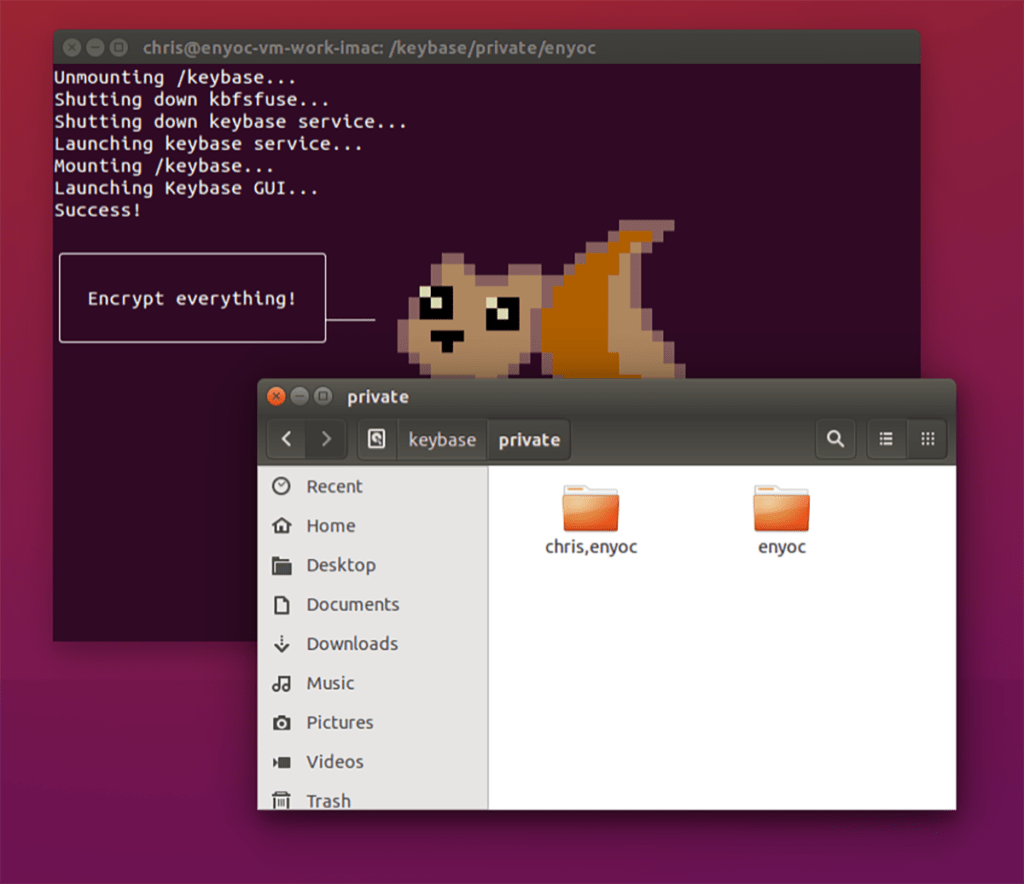Screen dimensions: 1024x884
Task: Click the private breadcrumb tab
Action: coord(529,439)
